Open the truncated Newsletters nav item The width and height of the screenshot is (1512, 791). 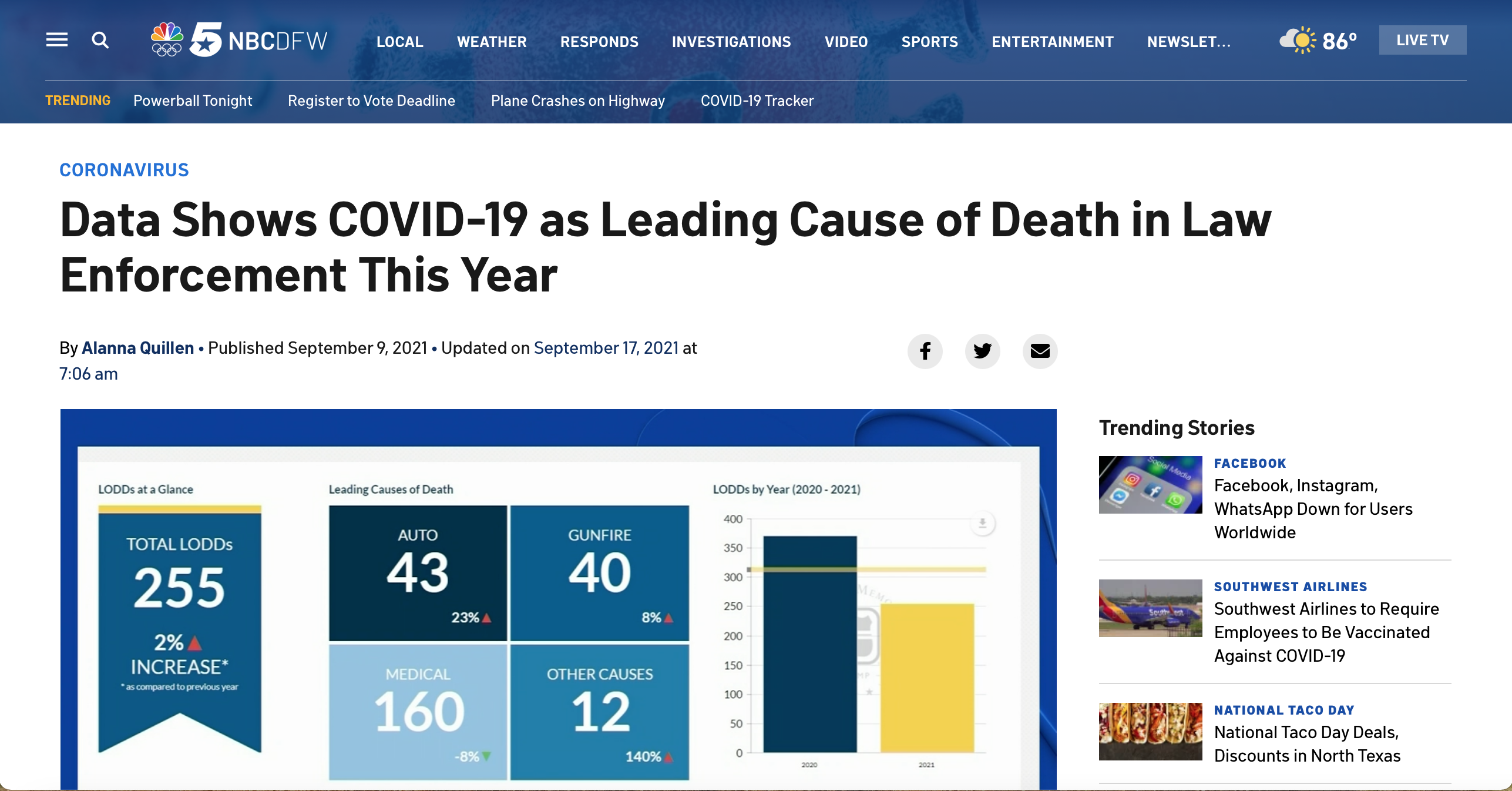(x=1188, y=42)
